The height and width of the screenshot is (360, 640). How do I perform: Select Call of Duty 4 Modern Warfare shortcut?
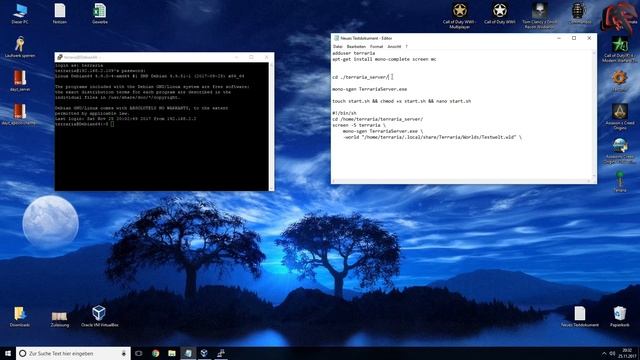tap(620, 49)
